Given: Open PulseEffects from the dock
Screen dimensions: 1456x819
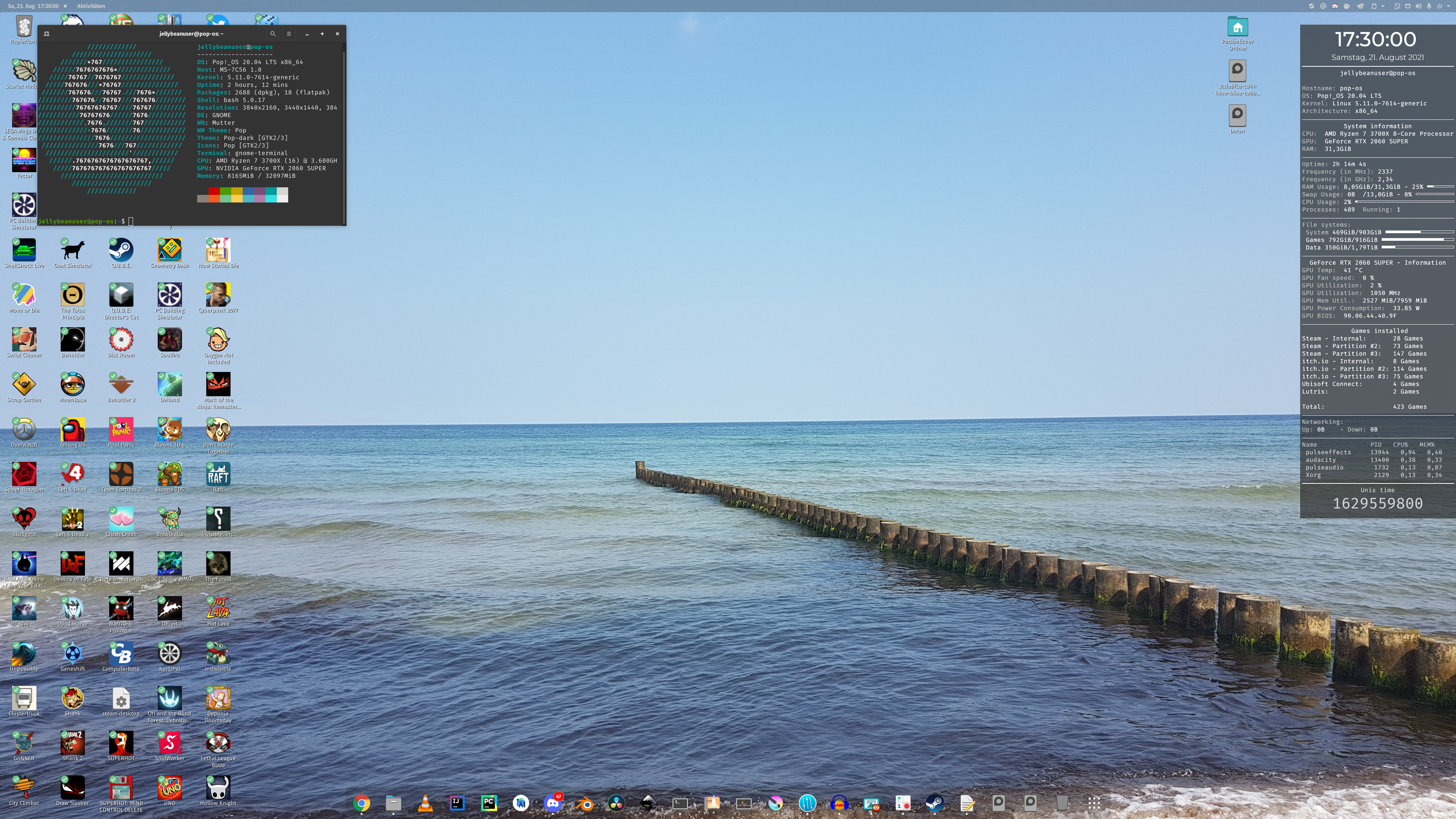Looking at the screenshot, I should [808, 803].
